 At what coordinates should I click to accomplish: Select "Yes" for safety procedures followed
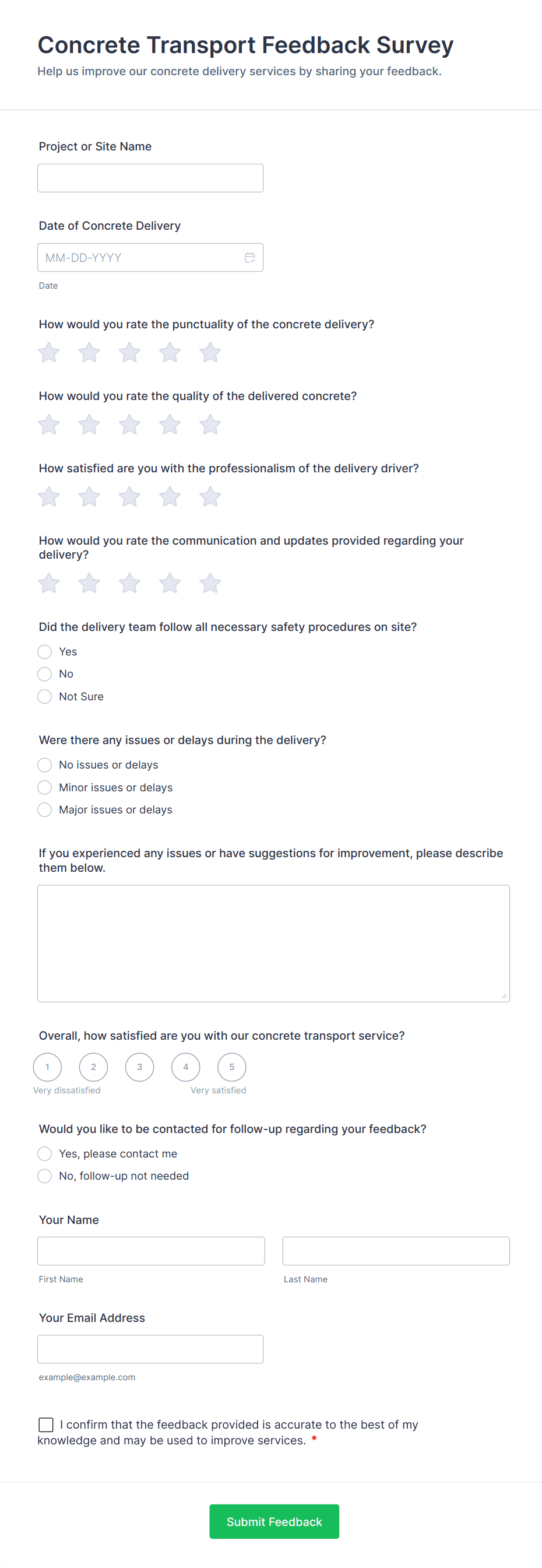44,651
